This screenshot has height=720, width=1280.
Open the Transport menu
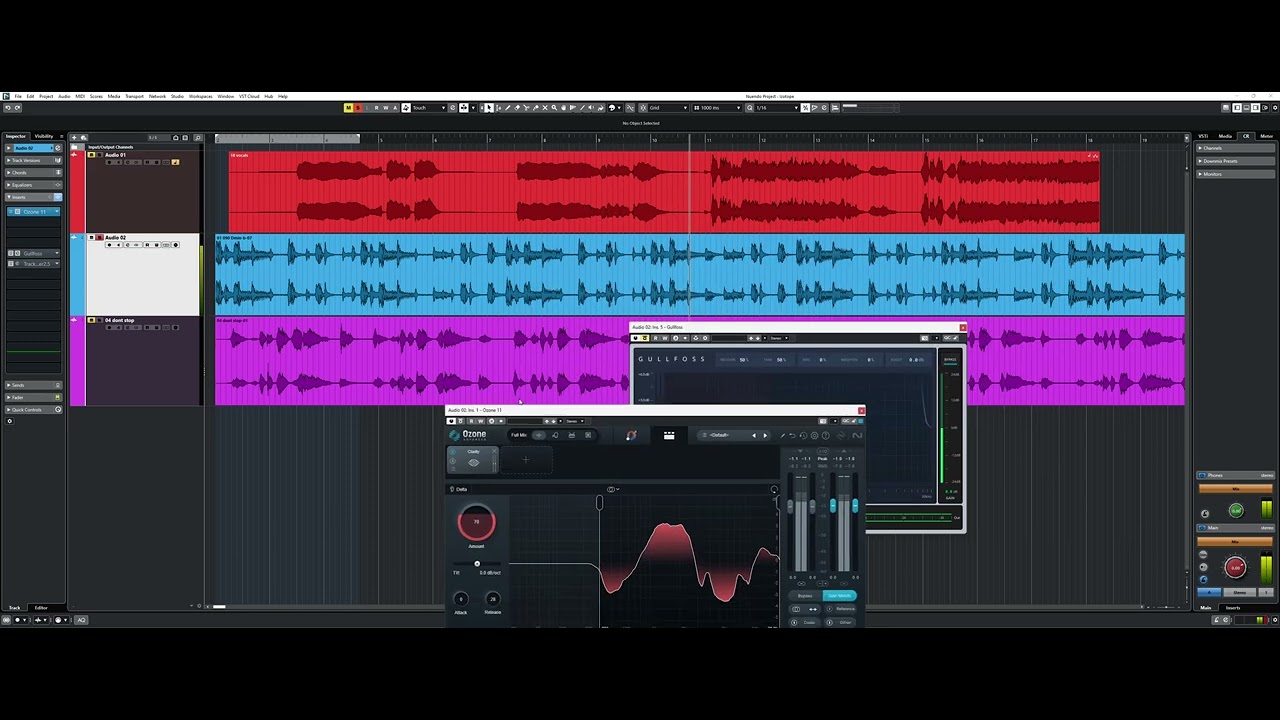(x=134, y=96)
